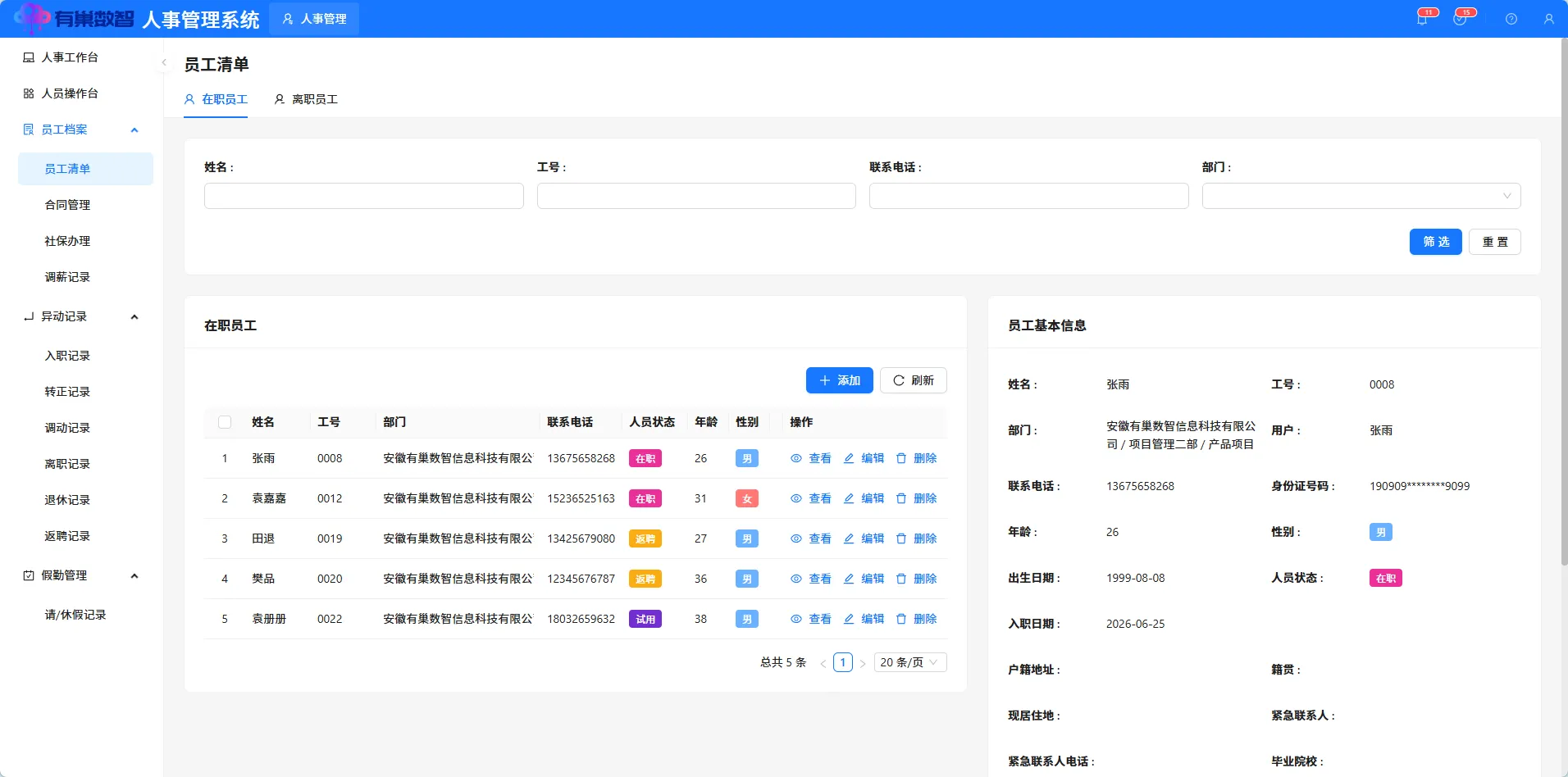Open the 20 条/页 page size dropdown
1568x777 pixels.
[910, 662]
